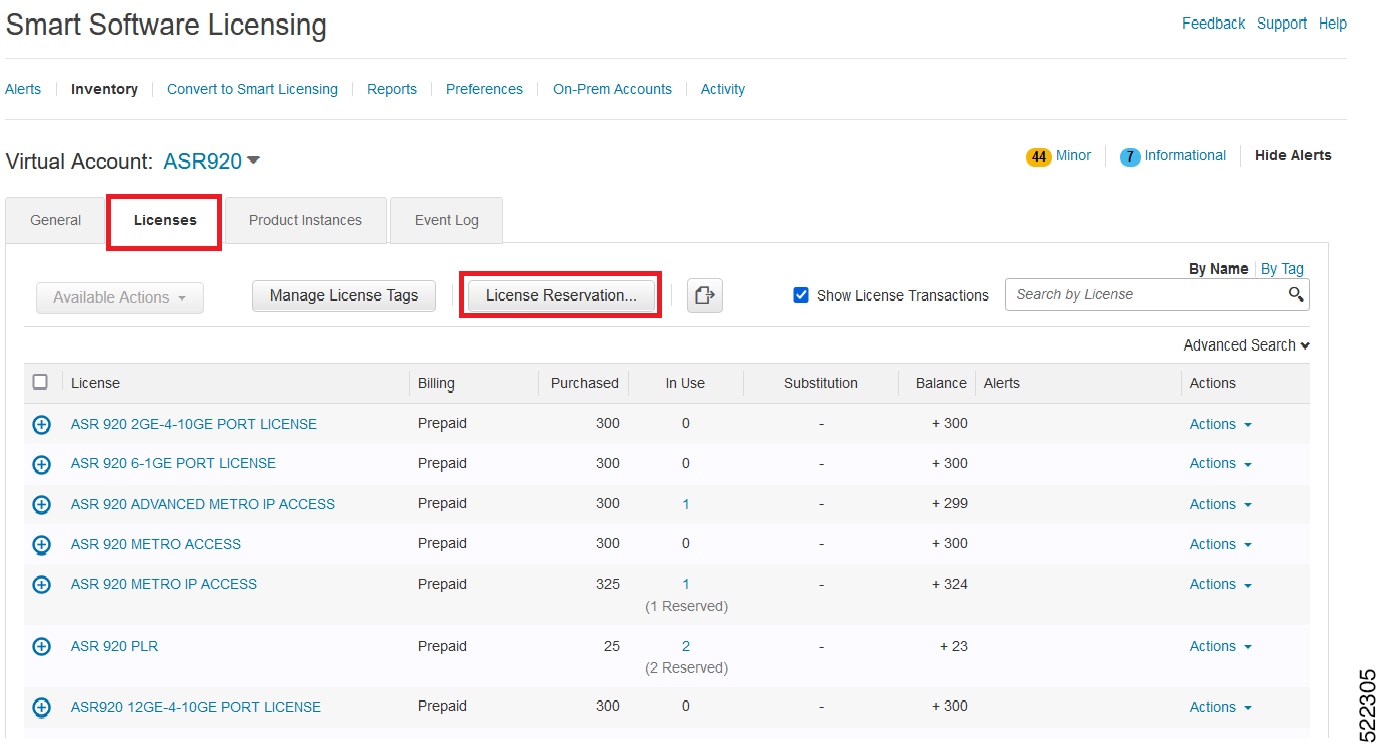
Task: Open Actions menu for ASR 920 METRO IP ACCESS
Action: [1220, 584]
